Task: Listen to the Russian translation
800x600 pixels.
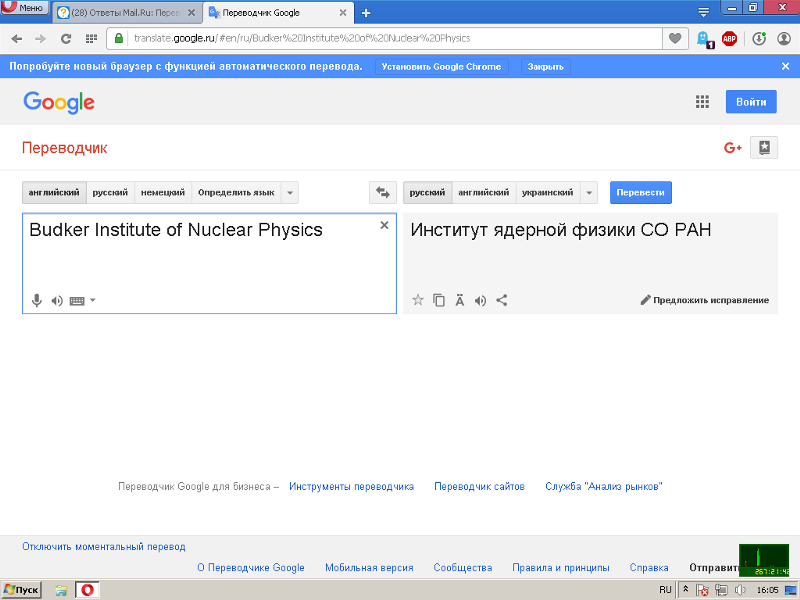Action: pos(480,301)
